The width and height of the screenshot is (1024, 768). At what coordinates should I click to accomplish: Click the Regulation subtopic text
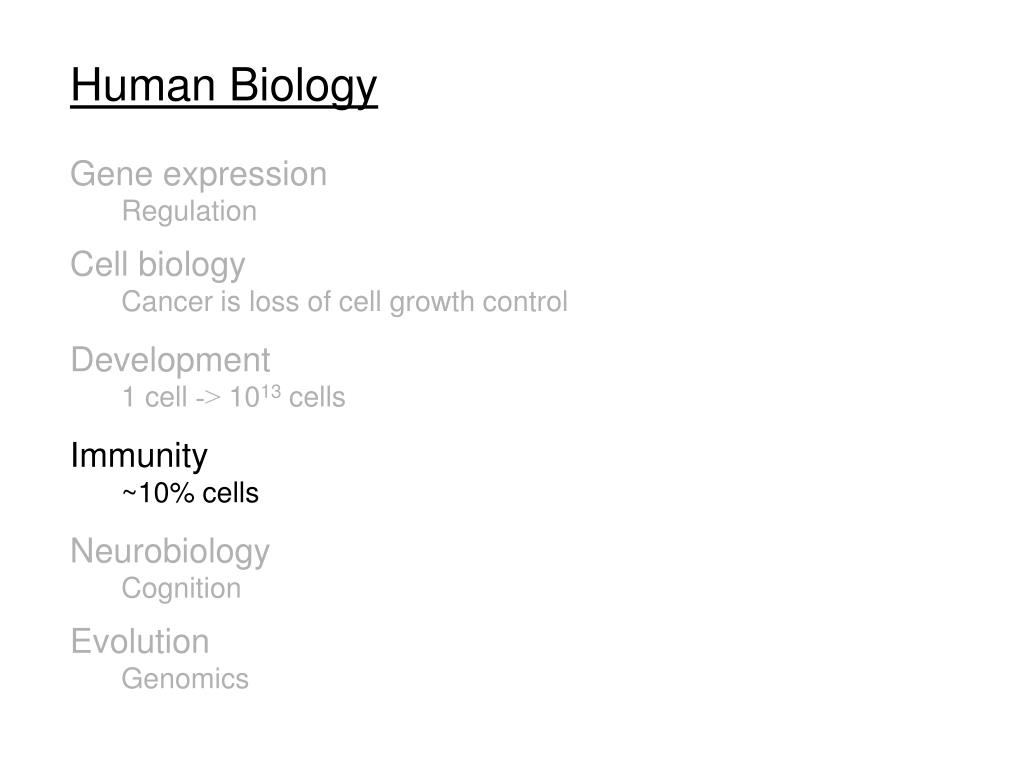pos(189,212)
